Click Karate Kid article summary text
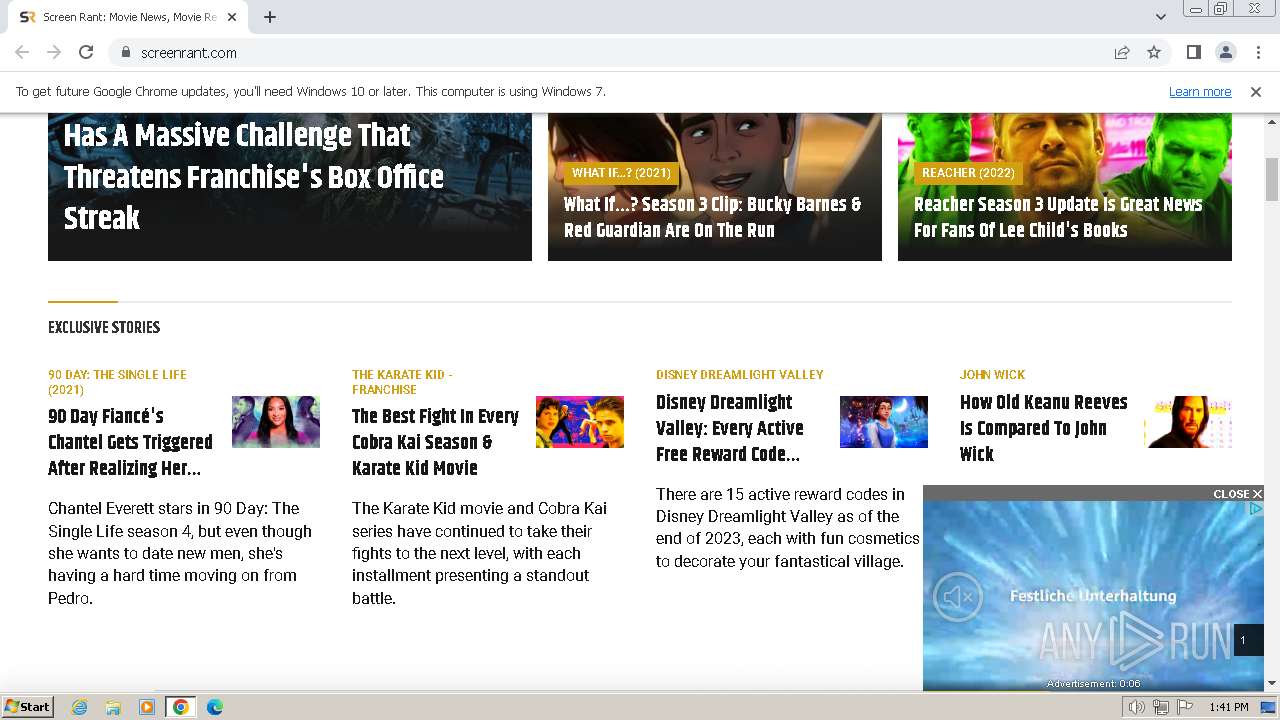Image resolution: width=1280 pixels, height=720 pixels. [x=480, y=553]
